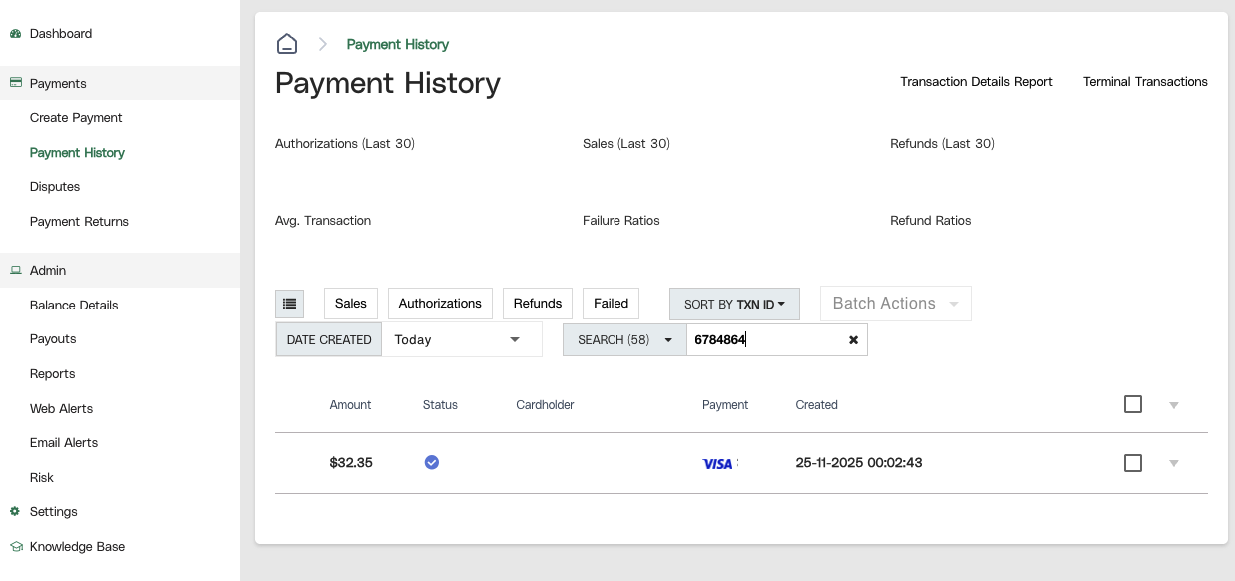The width and height of the screenshot is (1235, 581).
Task: Open the SORT BY TXN ID dropdown
Action: [x=734, y=303]
